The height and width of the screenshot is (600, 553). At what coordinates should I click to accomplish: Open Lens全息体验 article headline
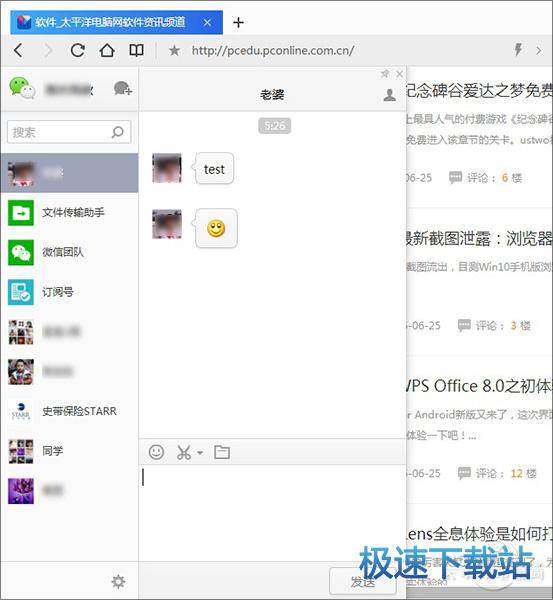[479, 534]
